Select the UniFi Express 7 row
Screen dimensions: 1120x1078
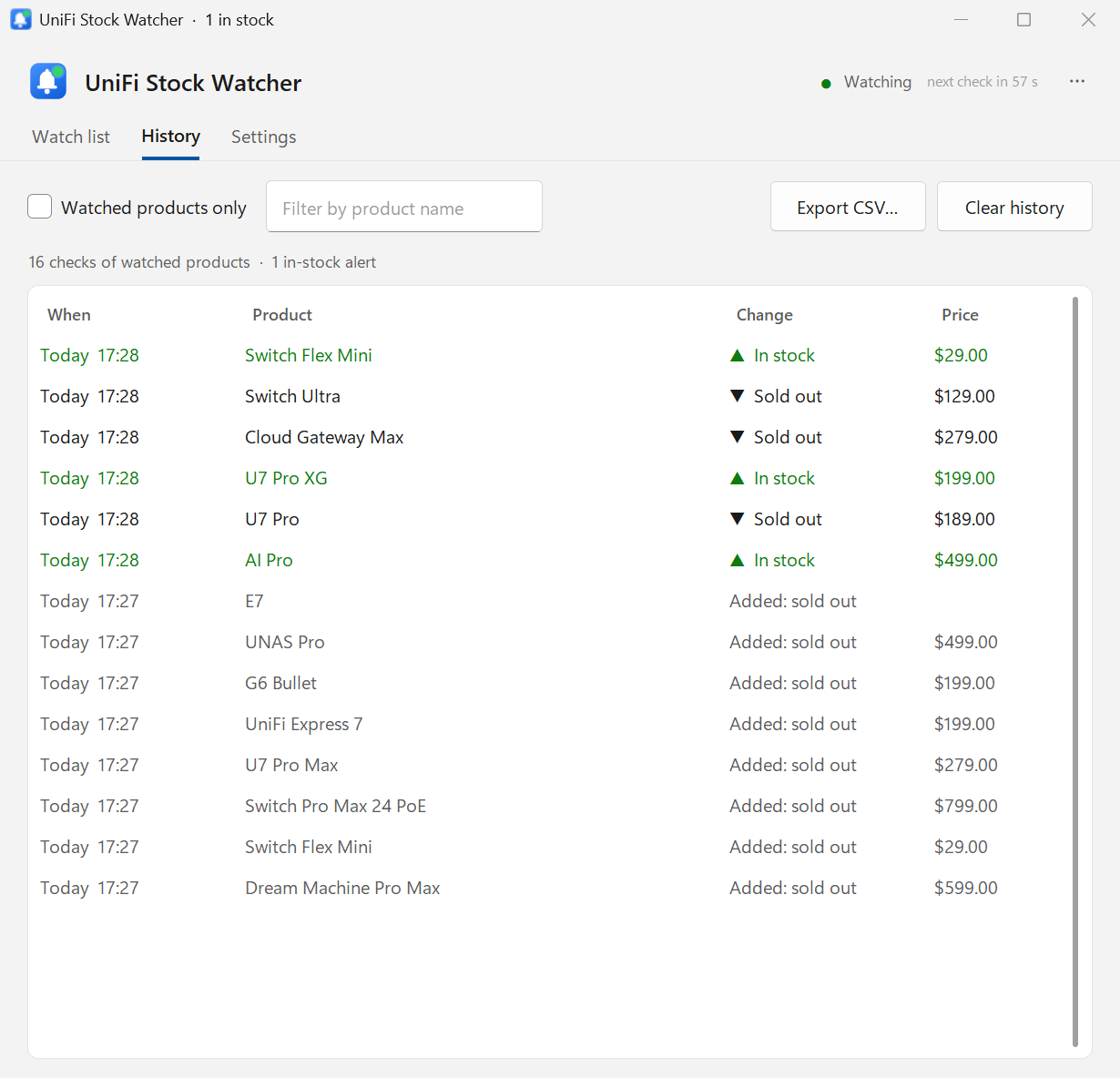click(549, 724)
